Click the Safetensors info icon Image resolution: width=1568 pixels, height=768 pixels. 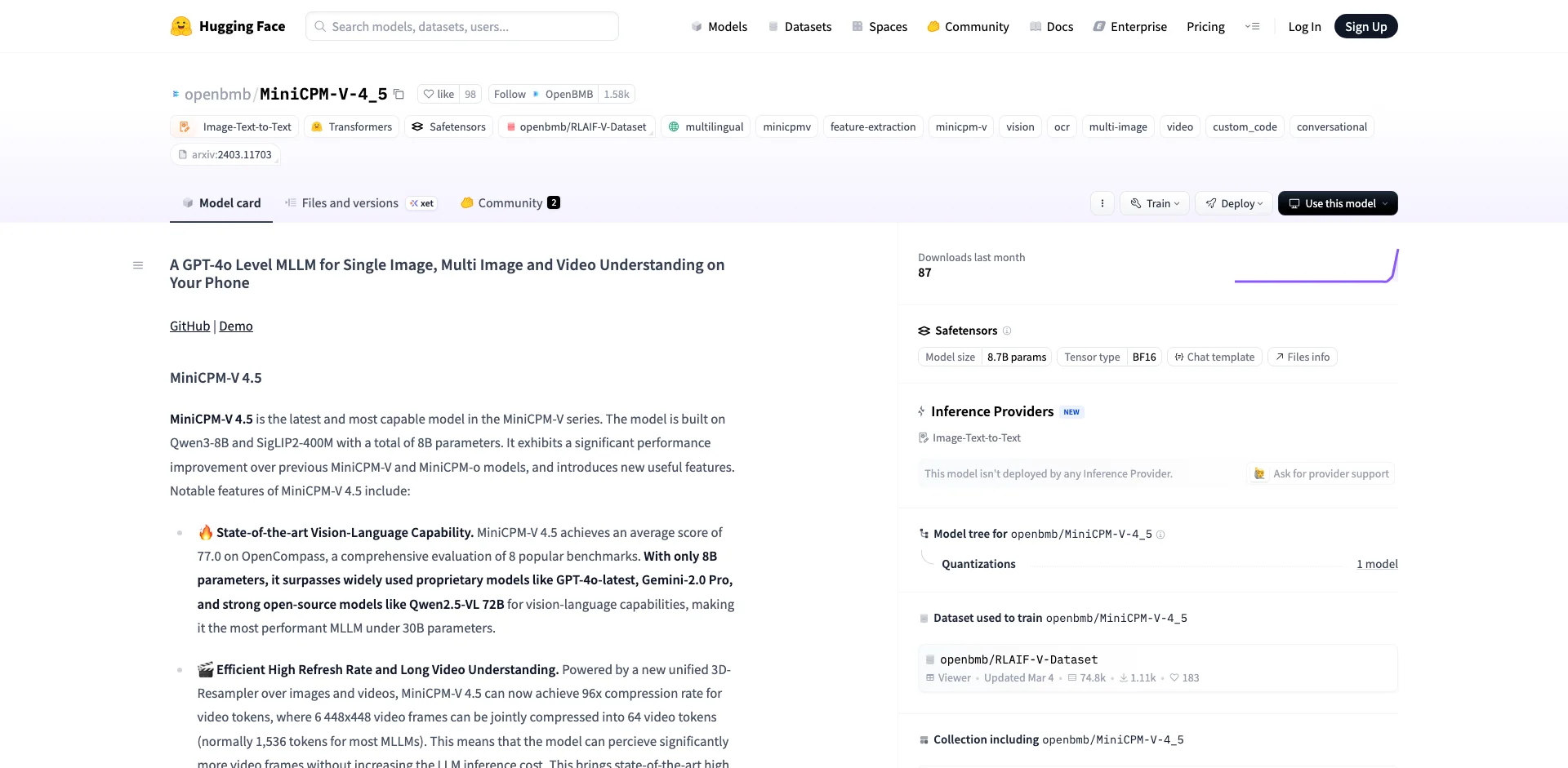(x=1008, y=331)
